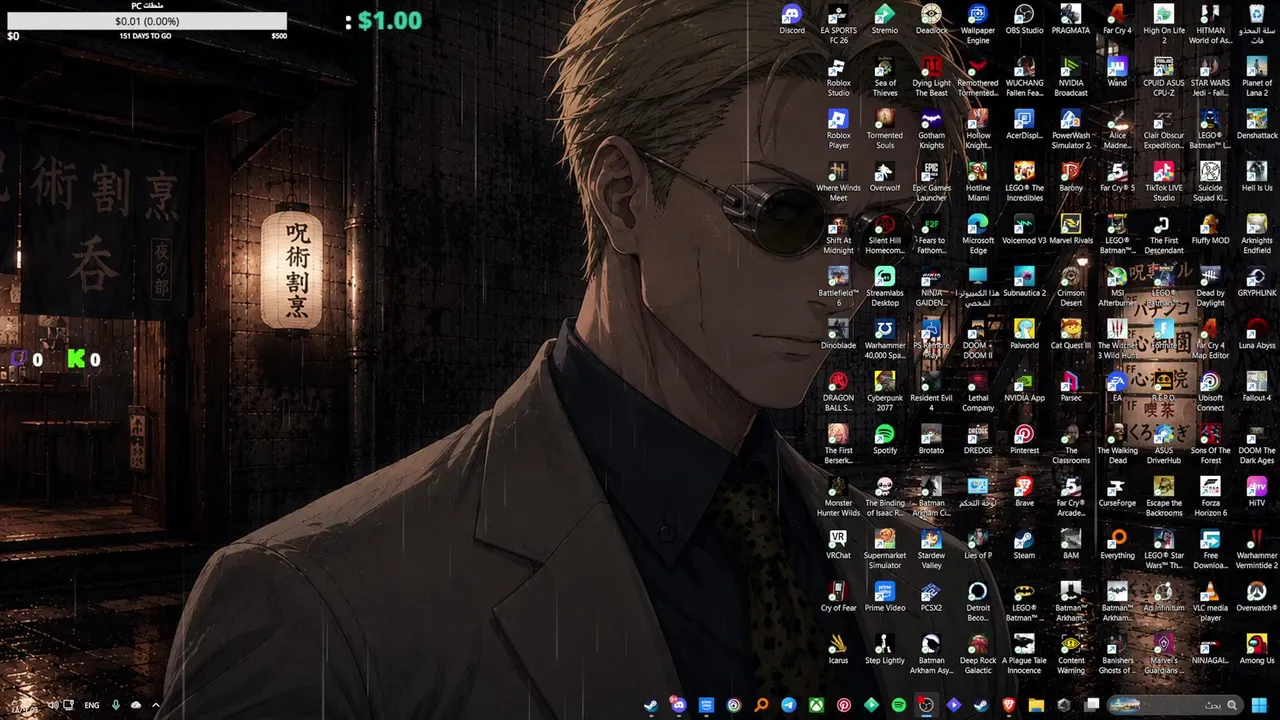
Task: Select the Hell Is Us icon
Action: coord(1257,177)
